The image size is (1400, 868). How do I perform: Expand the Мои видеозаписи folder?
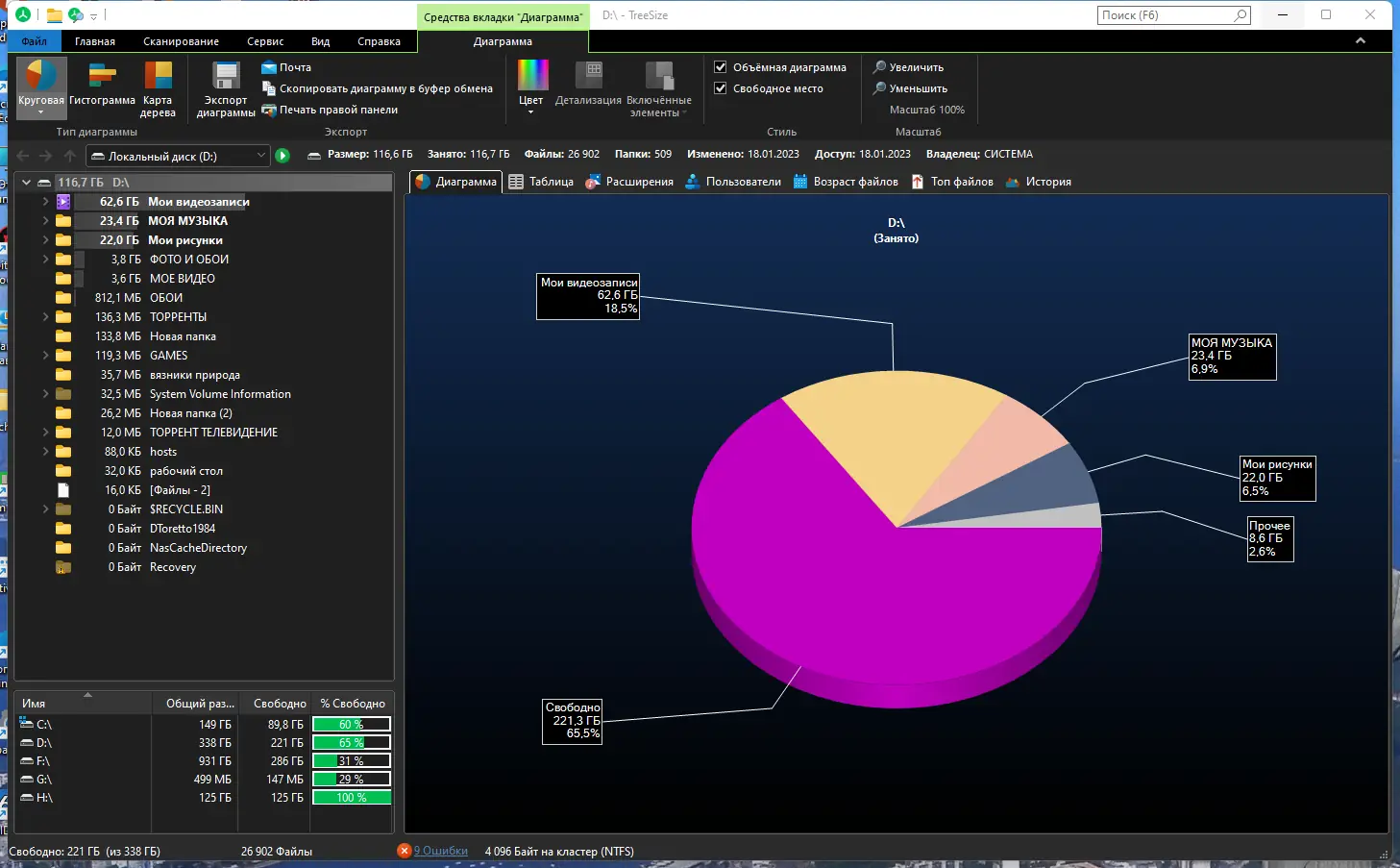(44, 202)
